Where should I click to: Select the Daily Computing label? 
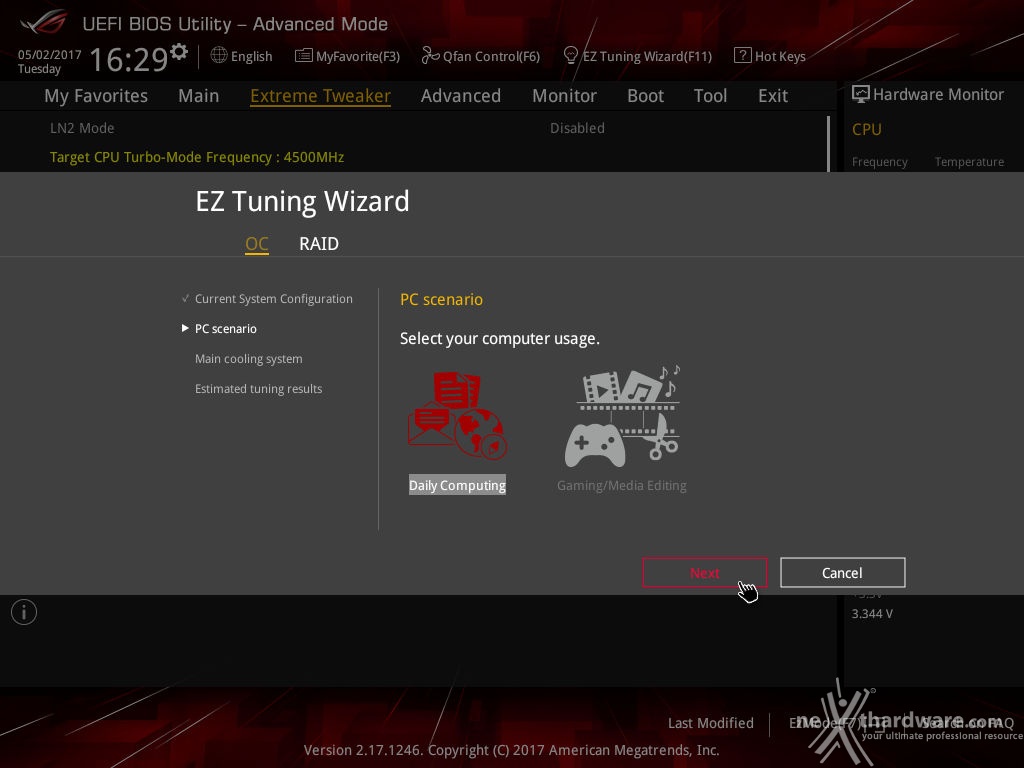[x=457, y=485]
